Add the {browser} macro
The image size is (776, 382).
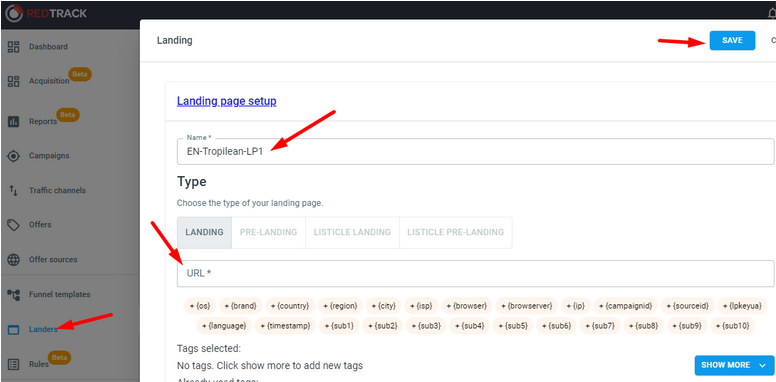[x=466, y=306]
